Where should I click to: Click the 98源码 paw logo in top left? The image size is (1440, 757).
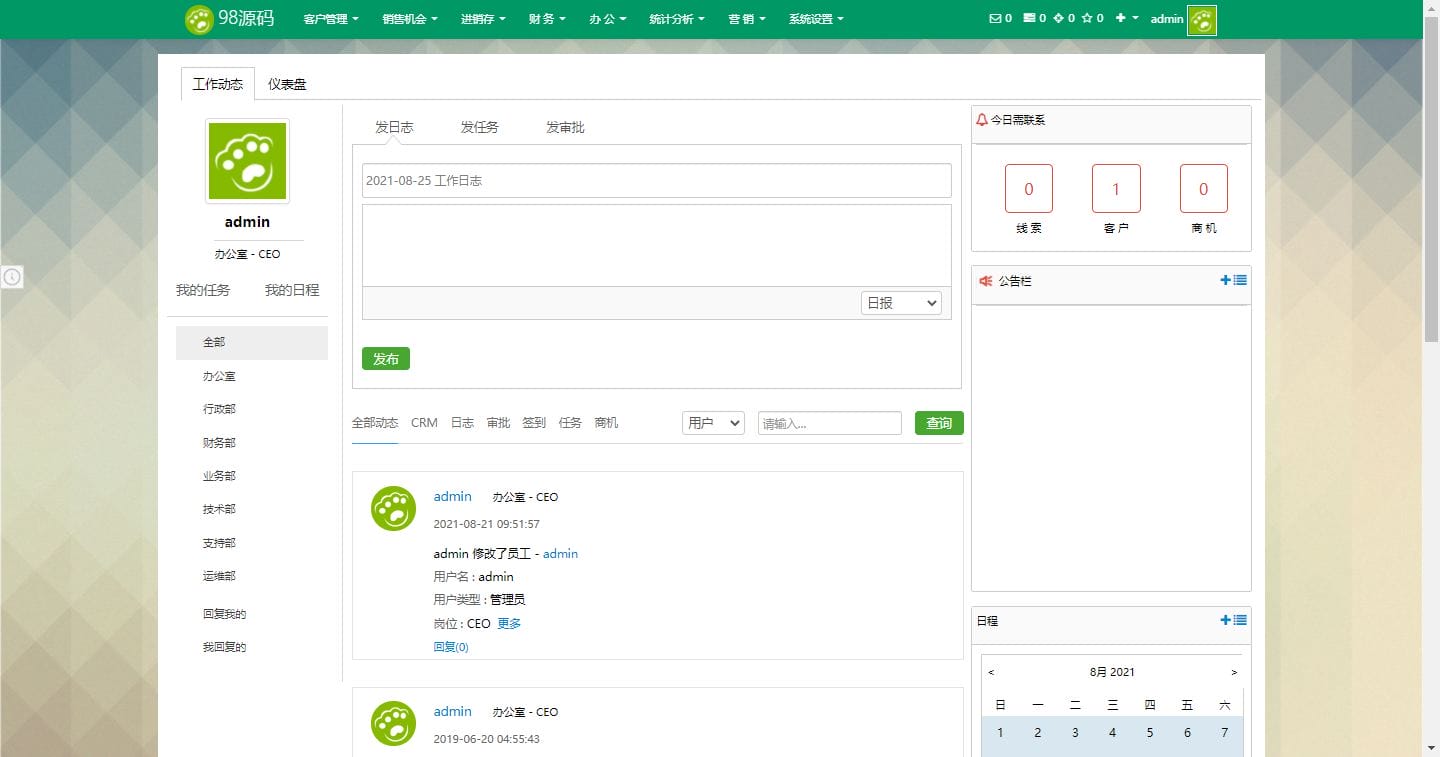pyautogui.click(x=199, y=19)
